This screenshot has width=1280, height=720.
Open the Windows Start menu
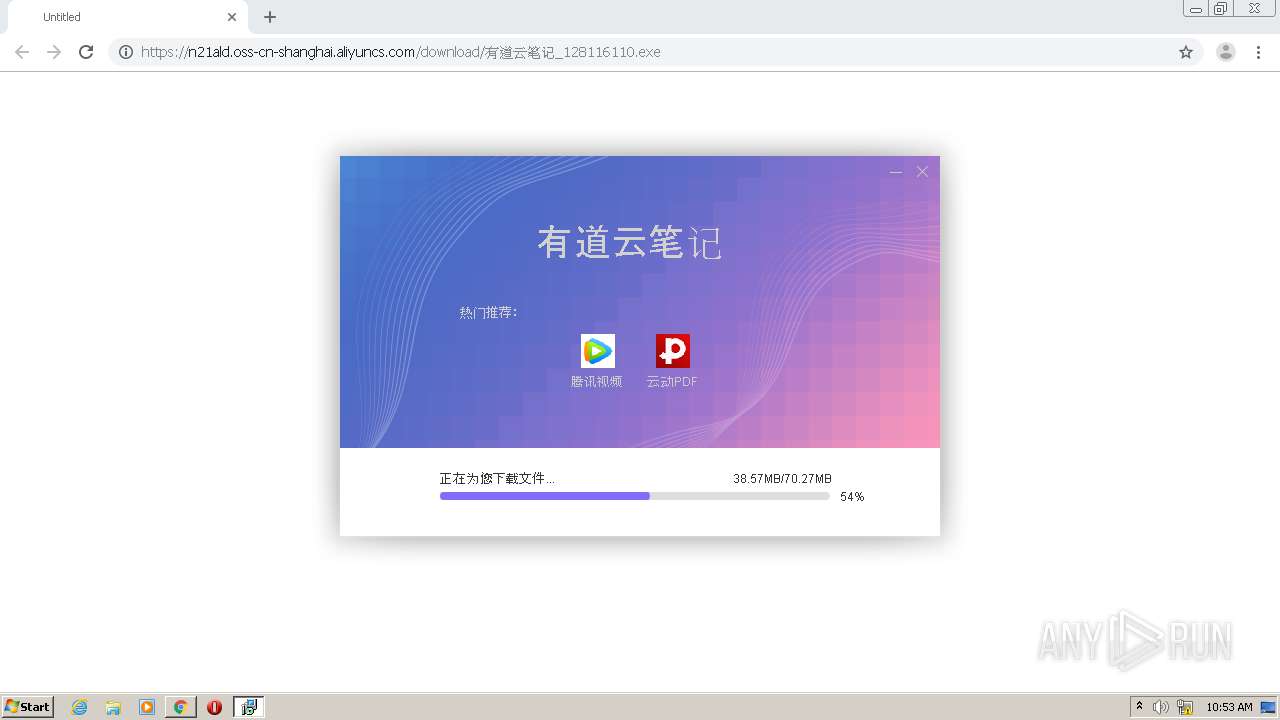(28, 707)
